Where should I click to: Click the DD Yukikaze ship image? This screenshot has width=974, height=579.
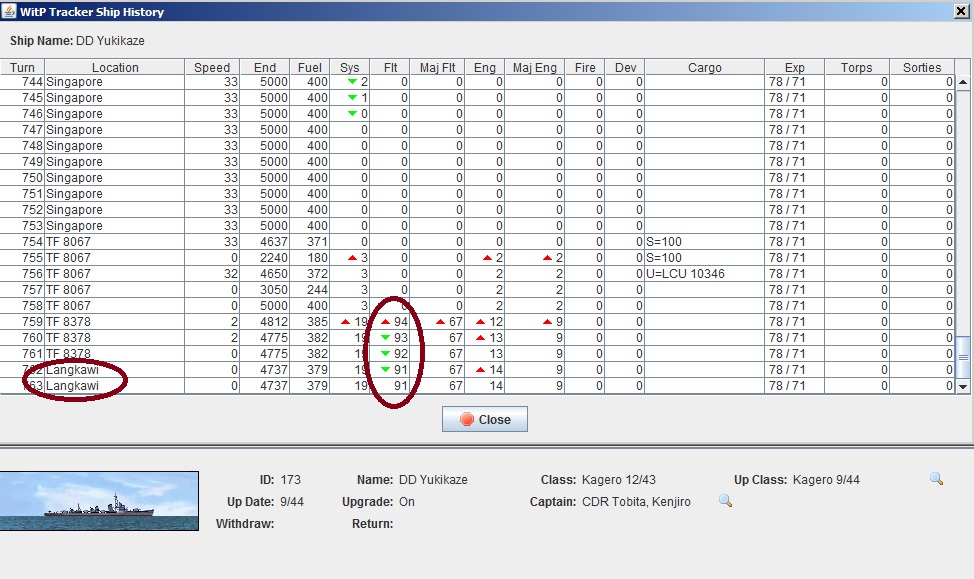coord(99,501)
